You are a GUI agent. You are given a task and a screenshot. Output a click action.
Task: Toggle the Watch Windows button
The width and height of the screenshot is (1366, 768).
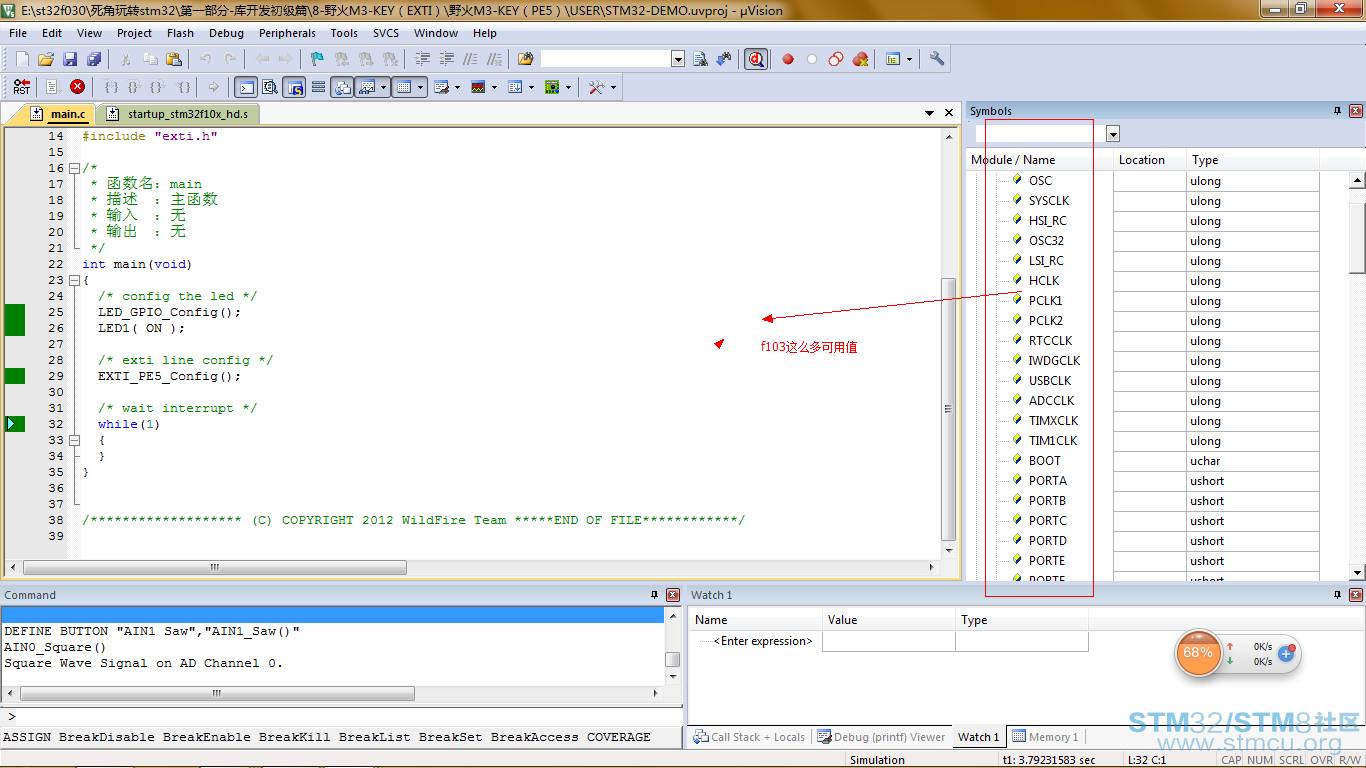pyautogui.click(x=367, y=87)
